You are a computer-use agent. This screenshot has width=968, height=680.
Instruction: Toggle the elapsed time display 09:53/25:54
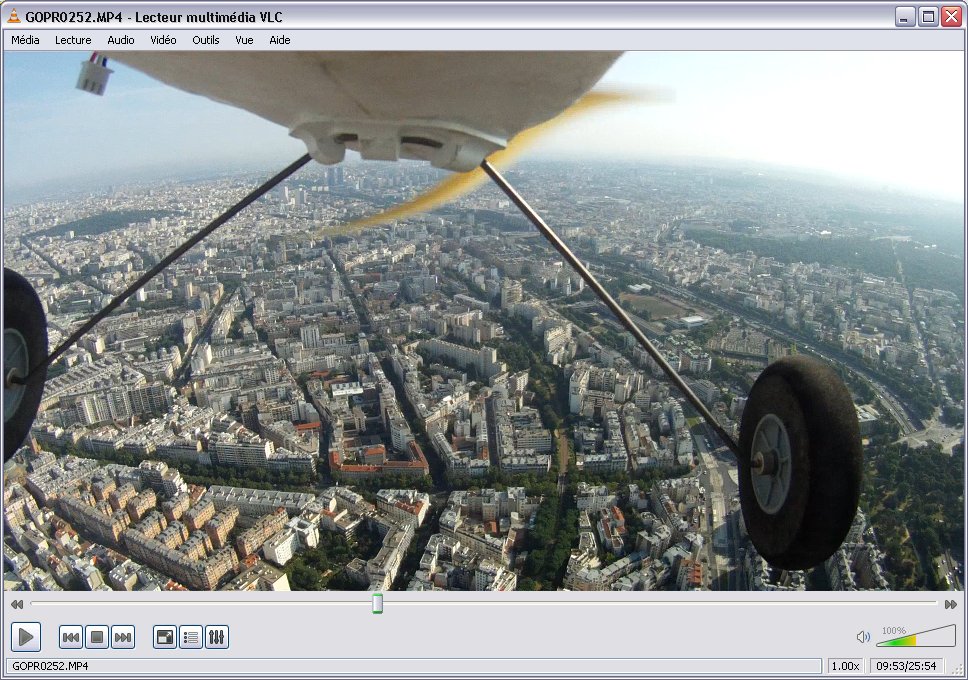point(906,666)
